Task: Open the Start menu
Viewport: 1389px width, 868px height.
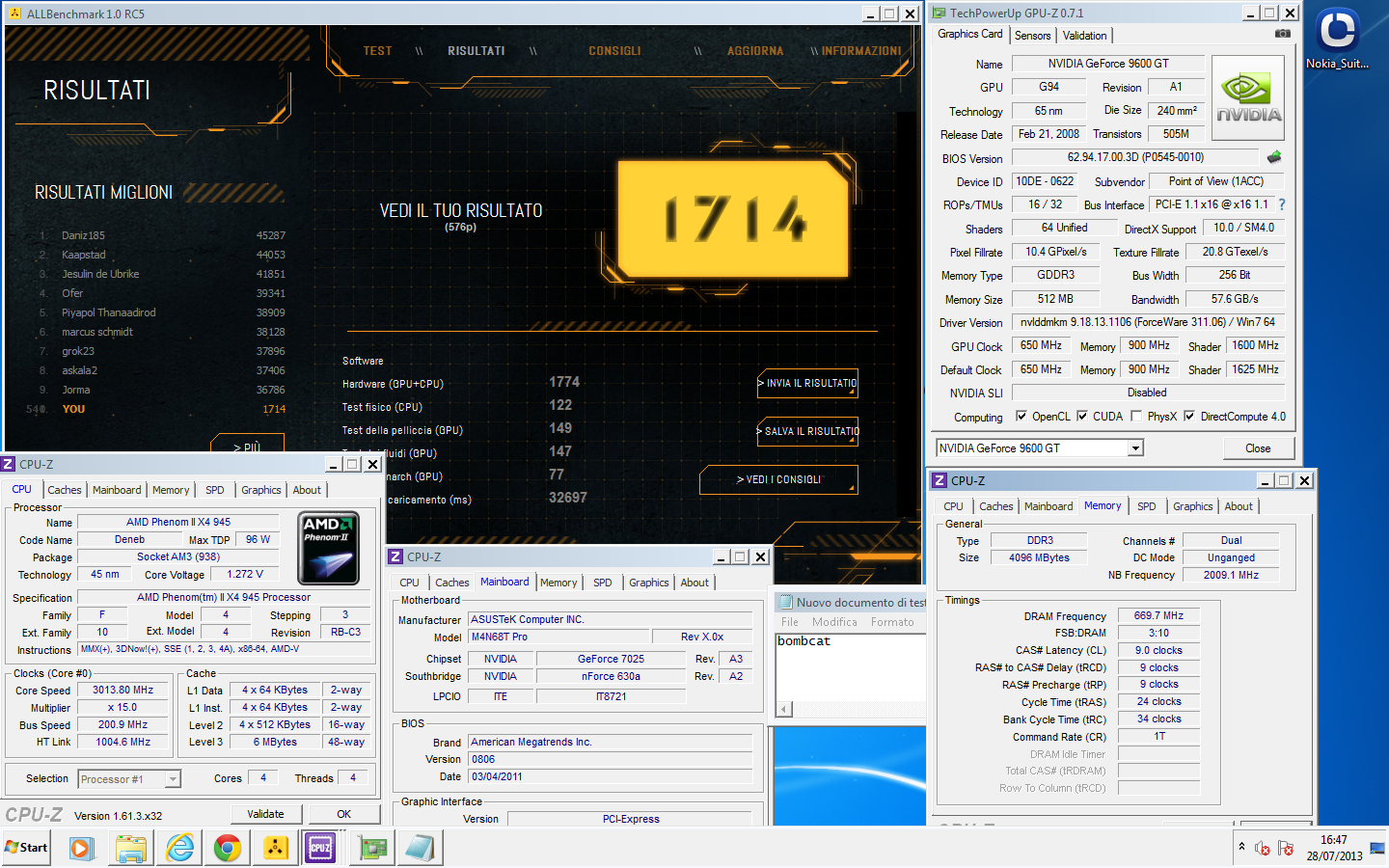Action: coord(26,848)
